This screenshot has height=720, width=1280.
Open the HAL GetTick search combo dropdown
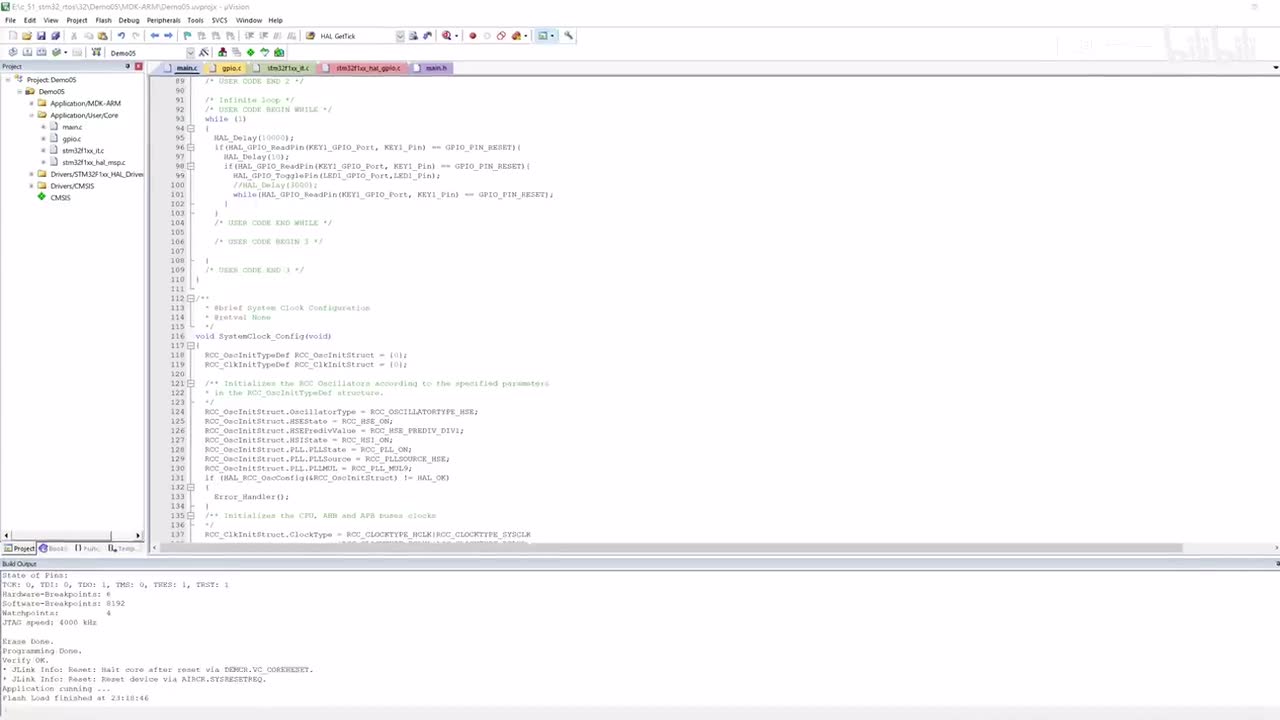point(400,36)
